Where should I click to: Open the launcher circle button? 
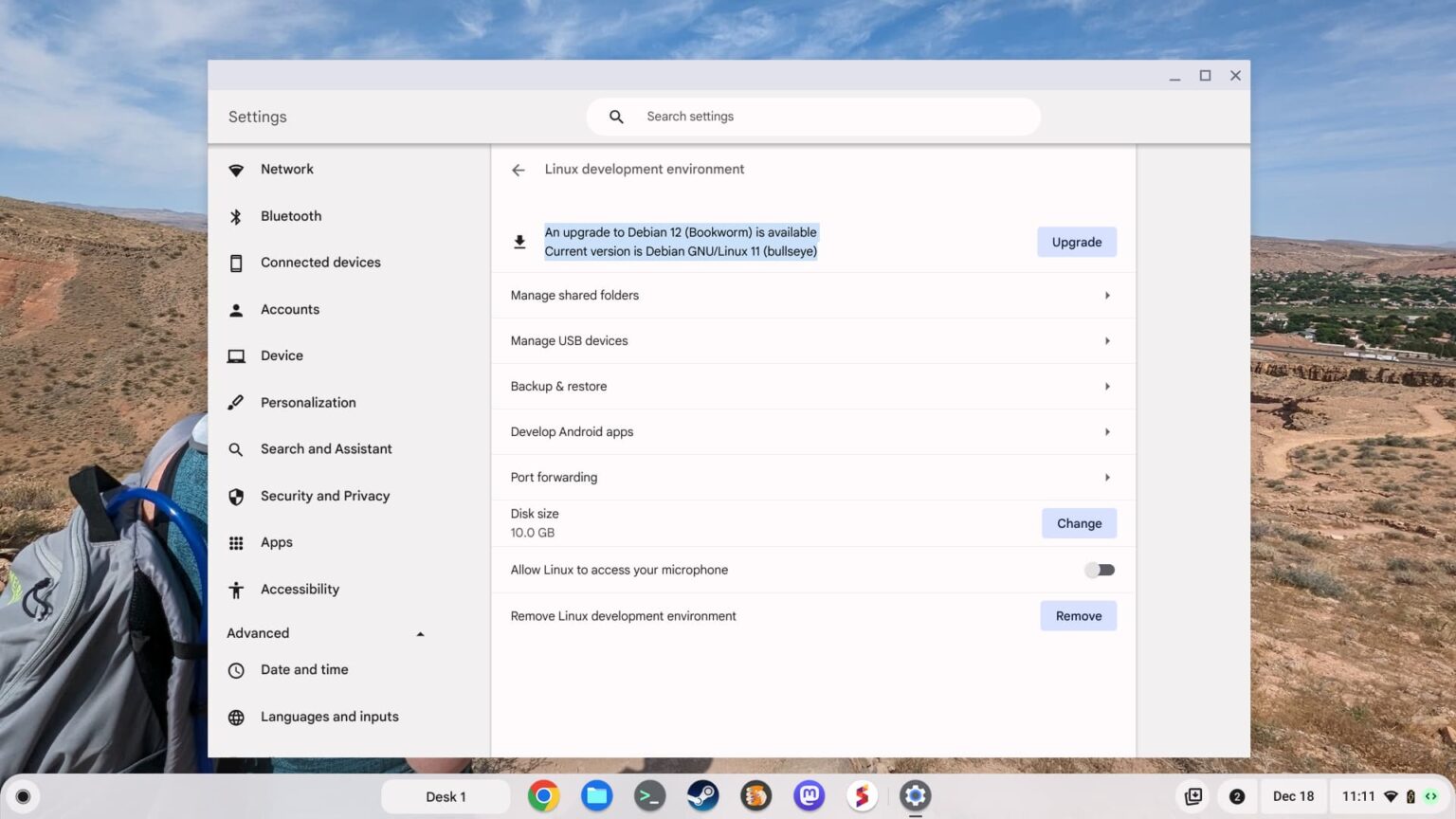[x=24, y=796]
